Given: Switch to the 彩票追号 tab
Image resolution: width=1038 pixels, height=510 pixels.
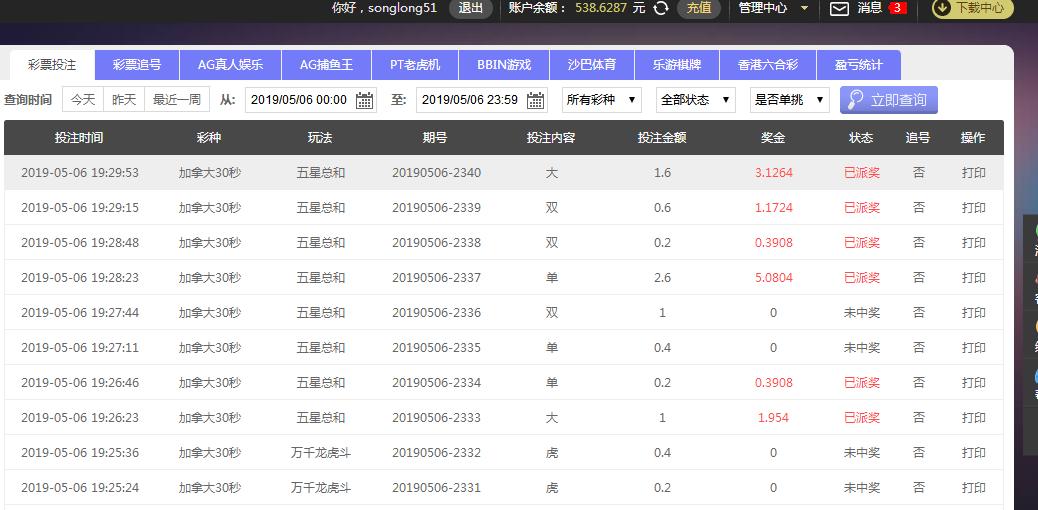Looking at the screenshot, I should pos(136,65).
